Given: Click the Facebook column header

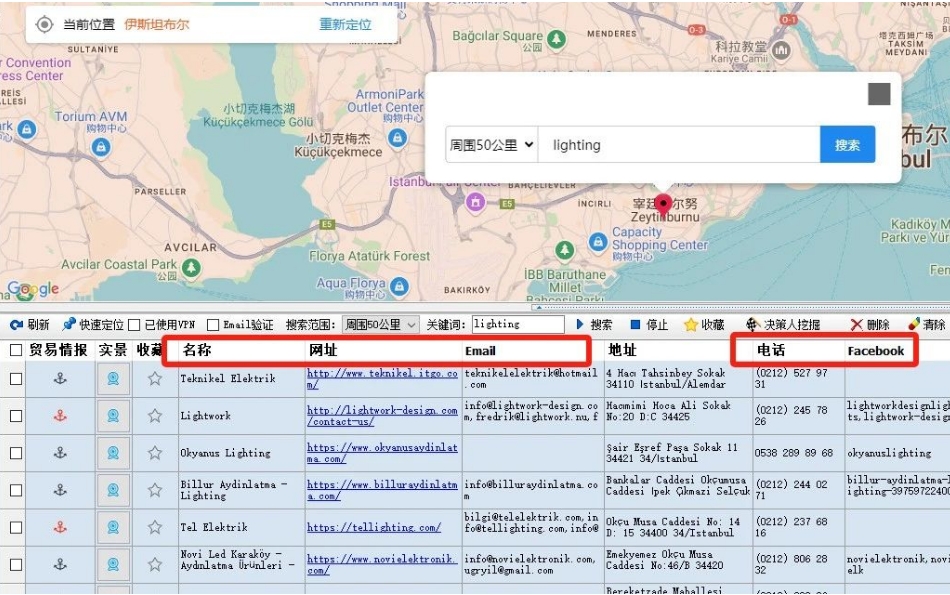Looking at the screenshot, I should click(875, 351).
